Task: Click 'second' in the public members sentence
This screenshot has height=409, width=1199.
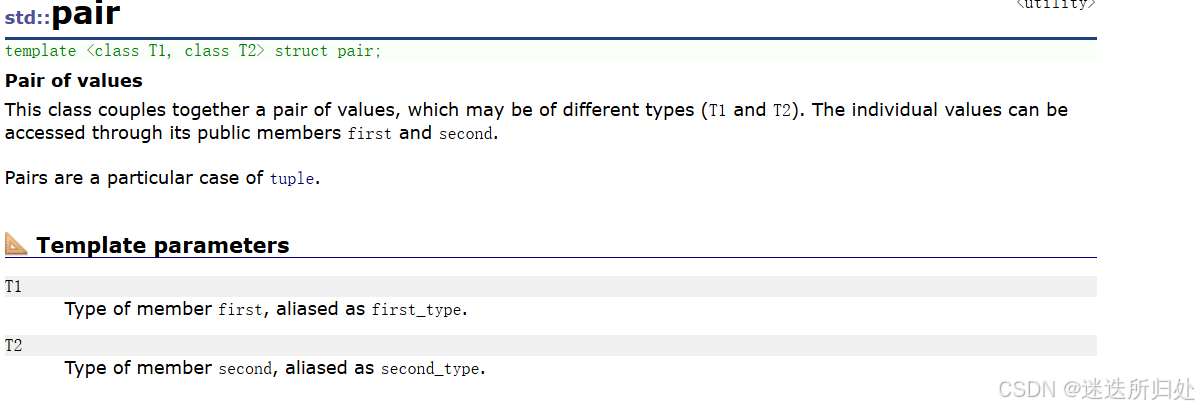Action: 465,134
